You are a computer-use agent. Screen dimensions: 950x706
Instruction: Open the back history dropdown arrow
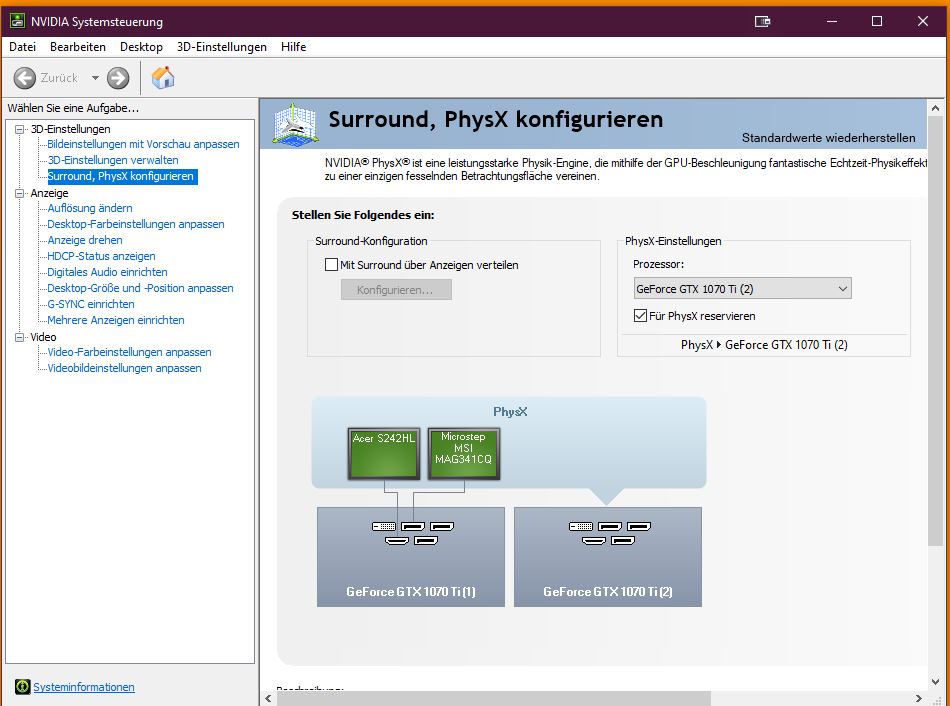[95, 78]
